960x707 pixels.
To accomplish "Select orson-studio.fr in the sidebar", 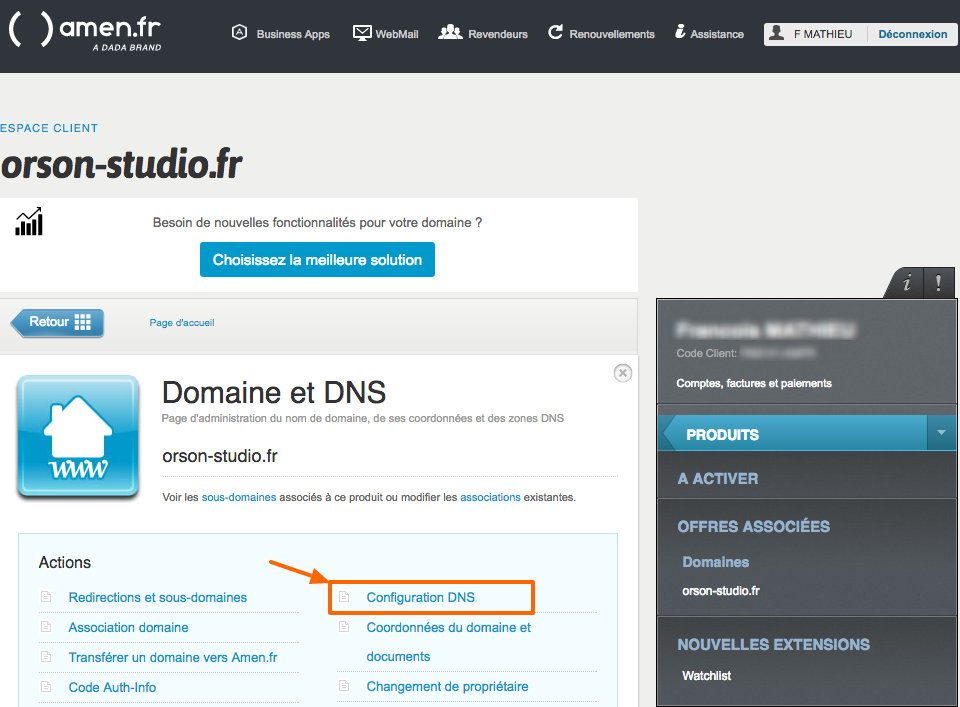I will click(721, 591).
